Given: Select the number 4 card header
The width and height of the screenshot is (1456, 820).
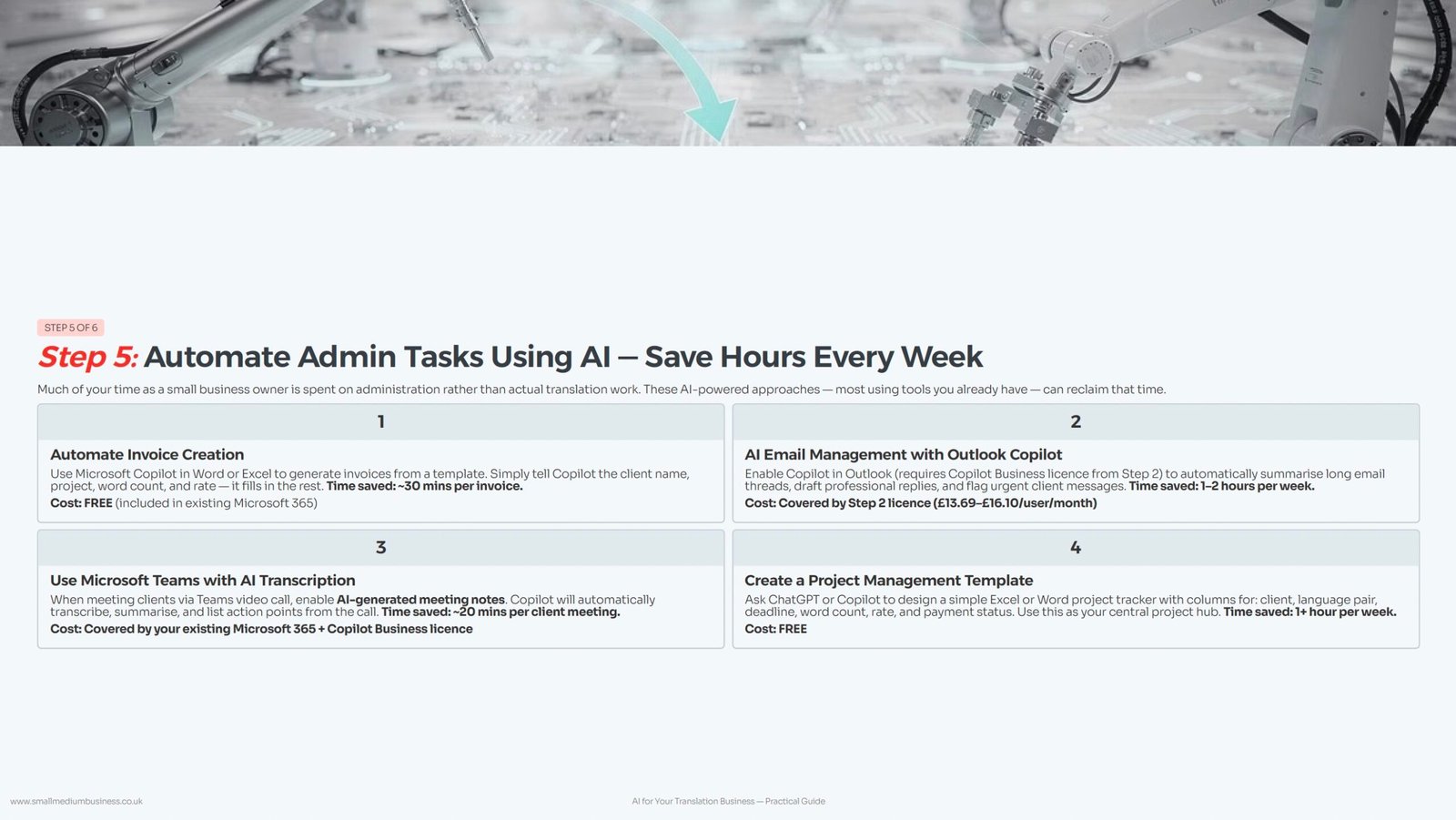Looking at the screenshot, I should (x=1075, y=548).
